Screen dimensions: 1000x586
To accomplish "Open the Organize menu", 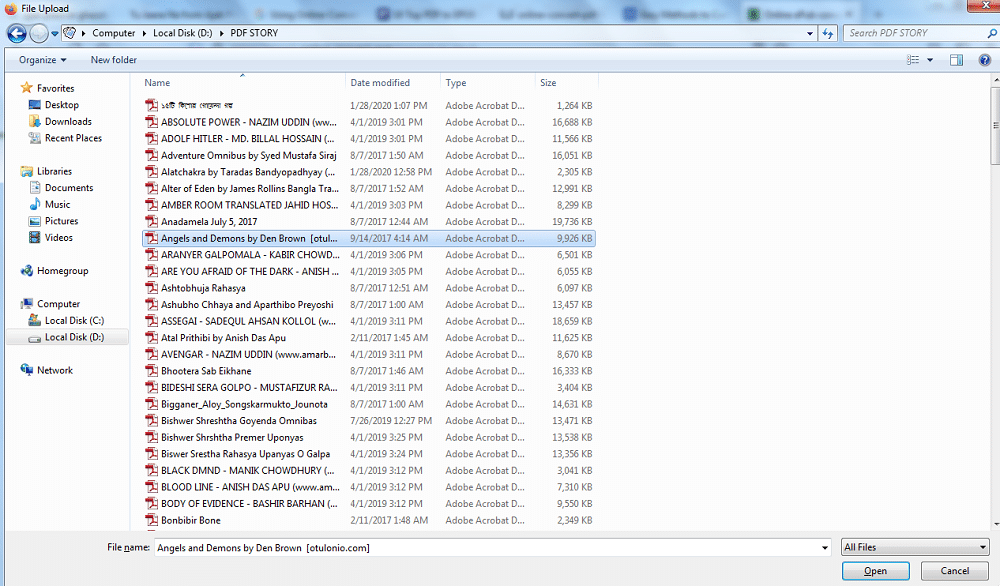I will coord(43,60).
